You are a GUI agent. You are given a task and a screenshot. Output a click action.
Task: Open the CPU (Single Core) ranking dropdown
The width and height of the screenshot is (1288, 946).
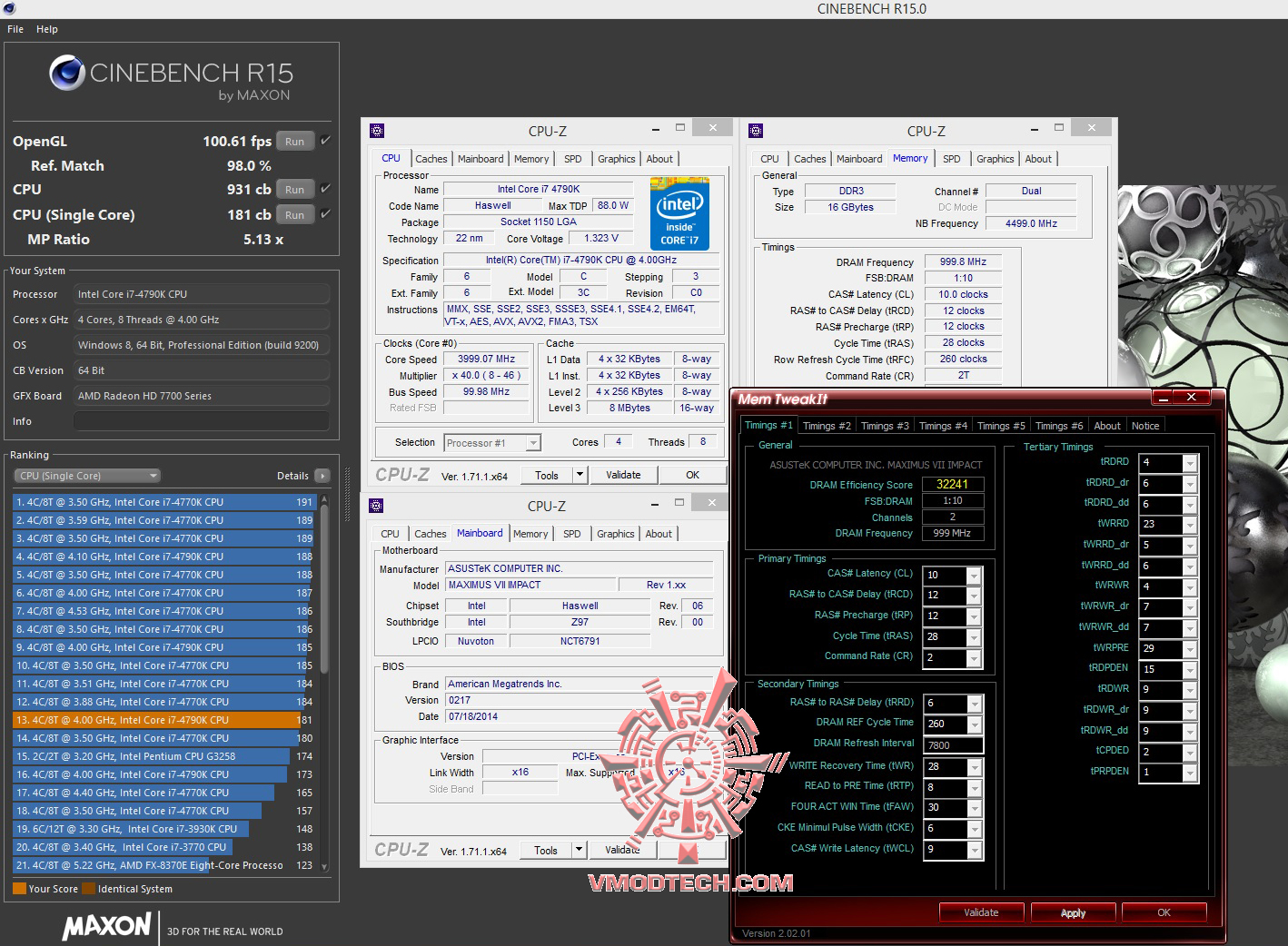point(87,476)
